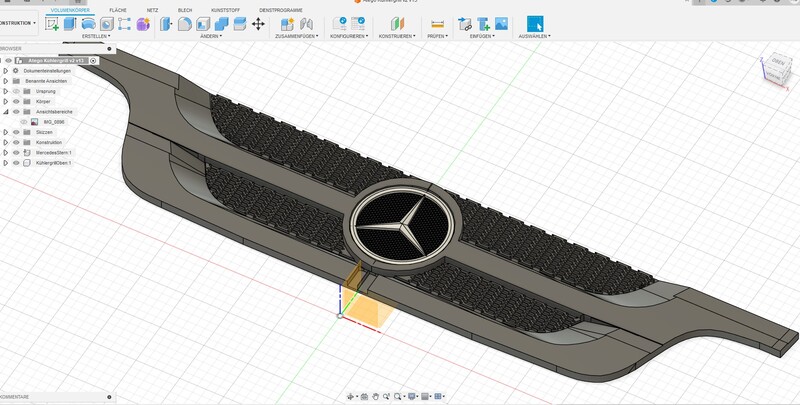Image resolution: width=800 pixels, height=405 pixels.
Task: Click the Joint tool icon
Action: point(306,23)
